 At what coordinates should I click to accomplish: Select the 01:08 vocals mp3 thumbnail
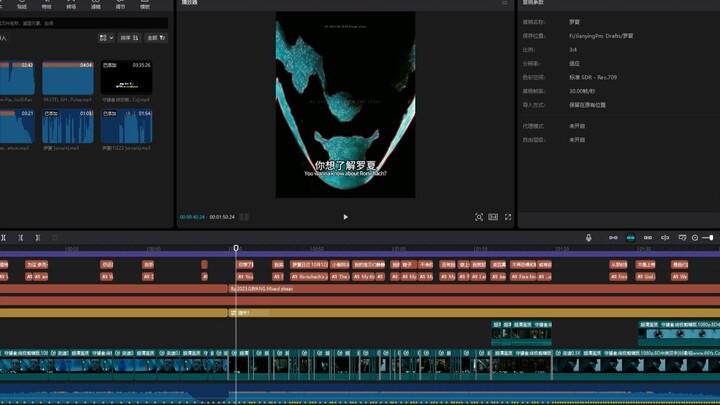coord(68,126)
